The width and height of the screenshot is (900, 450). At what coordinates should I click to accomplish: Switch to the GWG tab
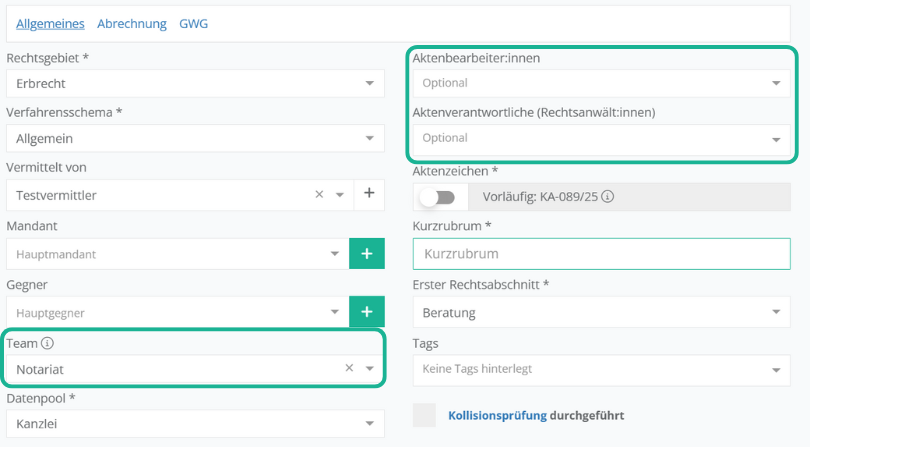click(x=194, y=23)
